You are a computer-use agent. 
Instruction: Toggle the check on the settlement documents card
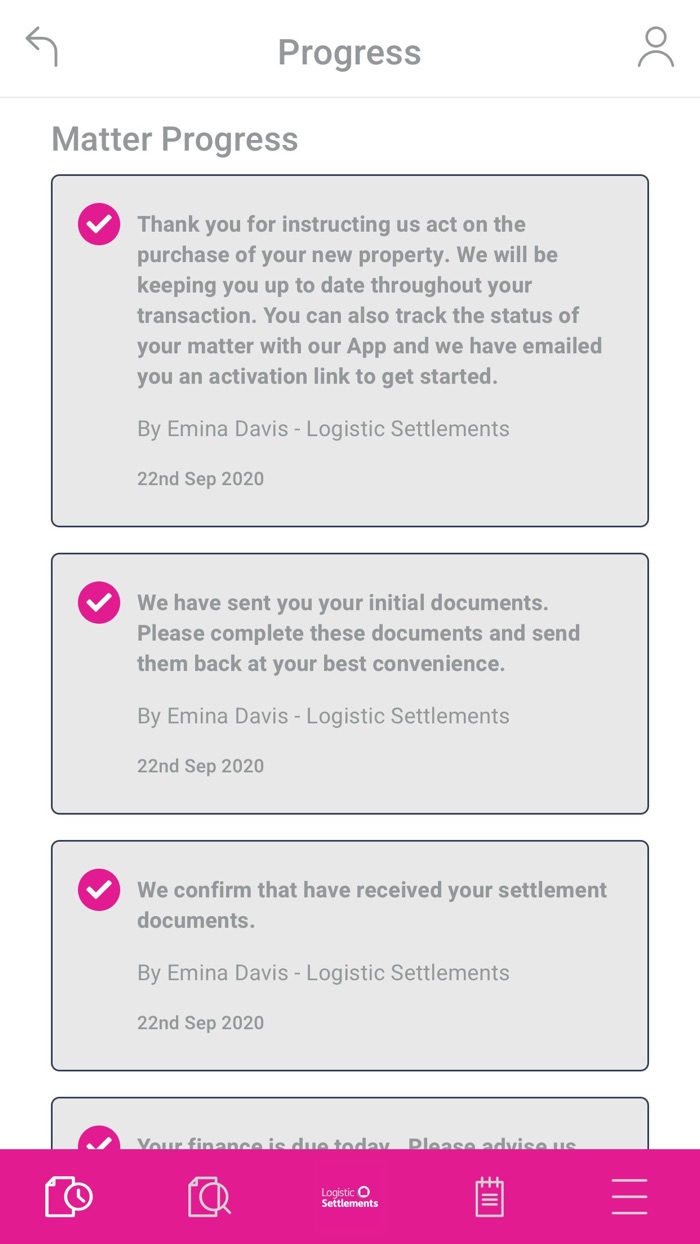[x=98, y=889]
